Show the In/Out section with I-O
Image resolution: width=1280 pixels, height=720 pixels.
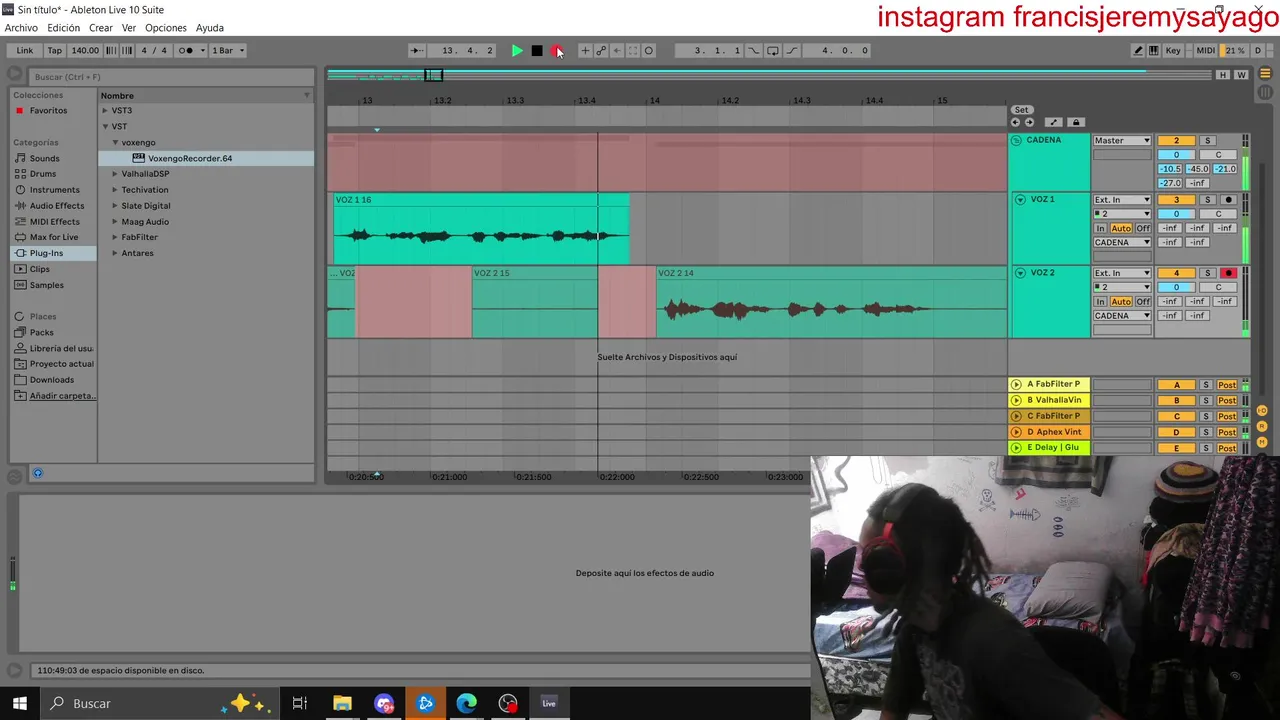(1262, 411)
